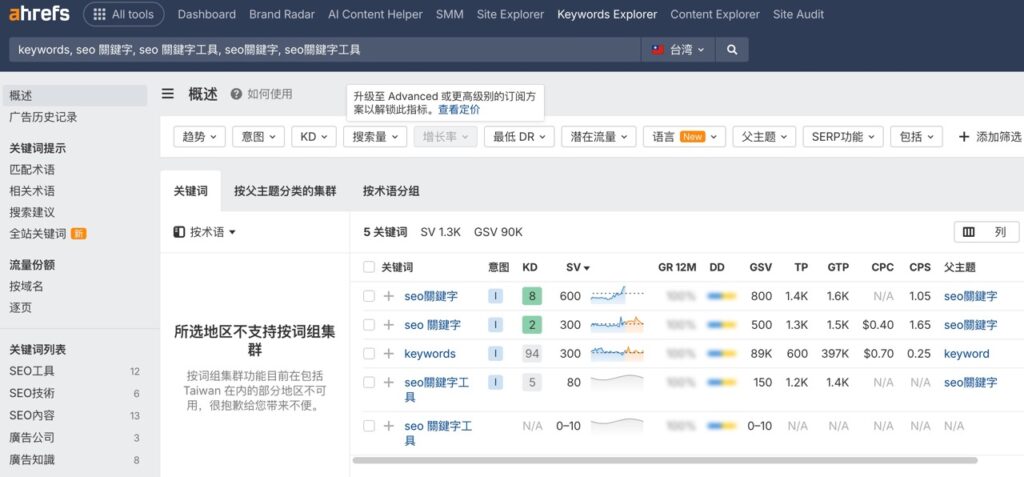Open Brand Radar in top navigation
This screenshot has height=477, width=1024.
click(281, 14)
